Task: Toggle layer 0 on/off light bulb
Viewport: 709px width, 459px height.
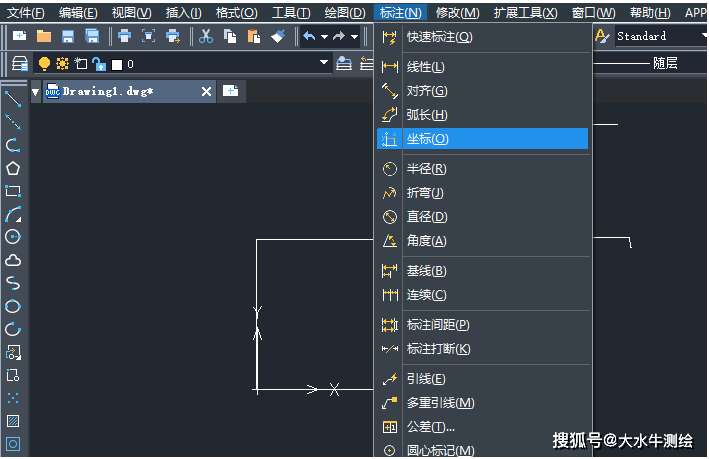Action: point(44,64)
